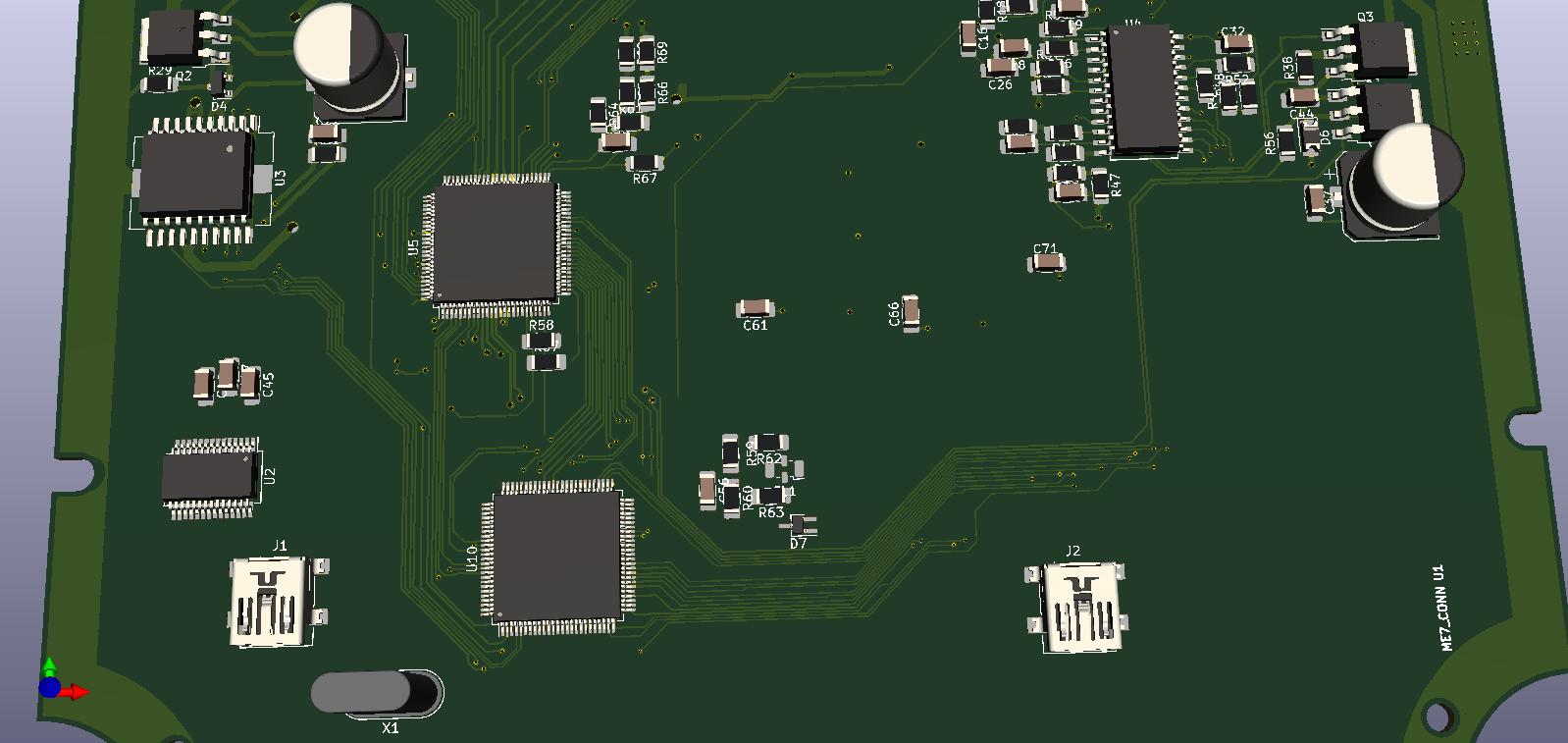
Task: Click the X1 crystal oscillator
Action: pyautogui.click(x=377, y=693)
